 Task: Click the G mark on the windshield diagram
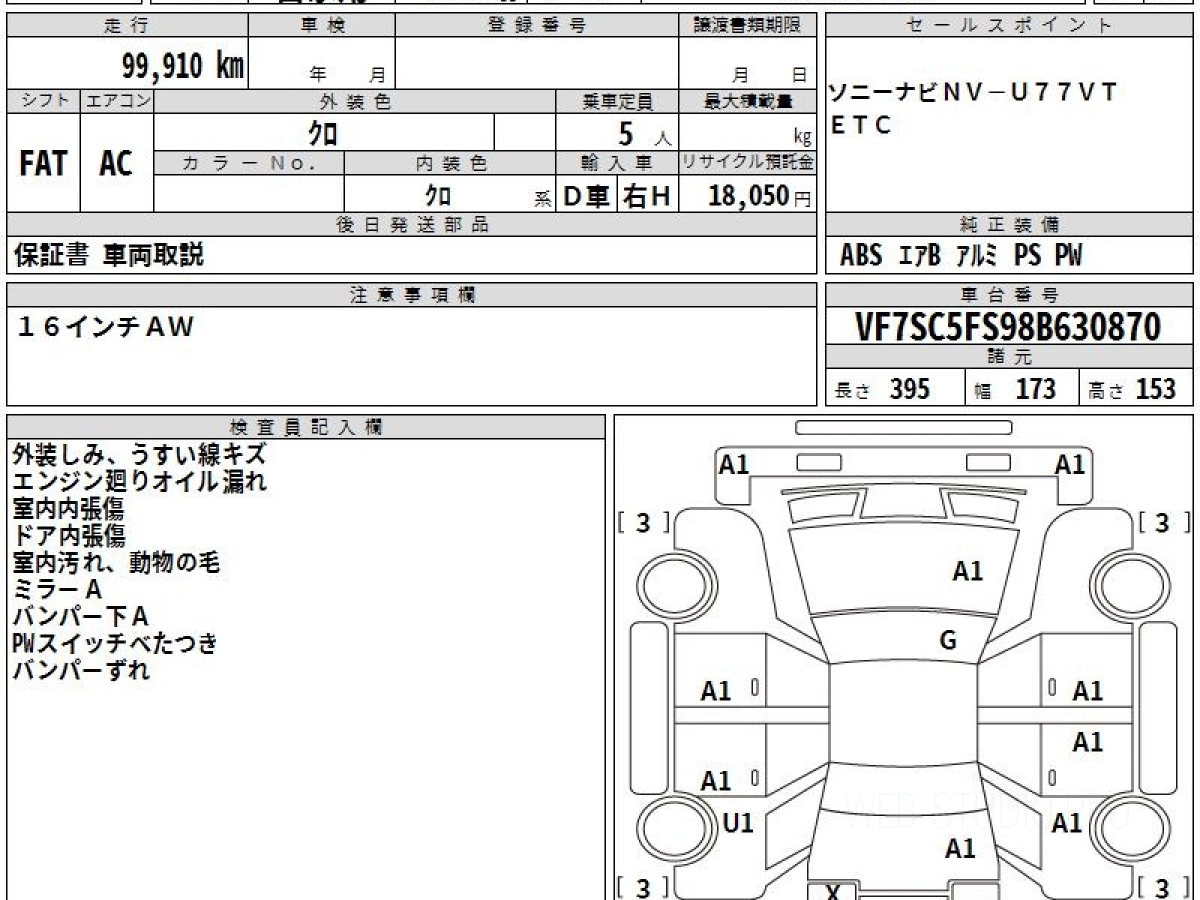(948, 641)
